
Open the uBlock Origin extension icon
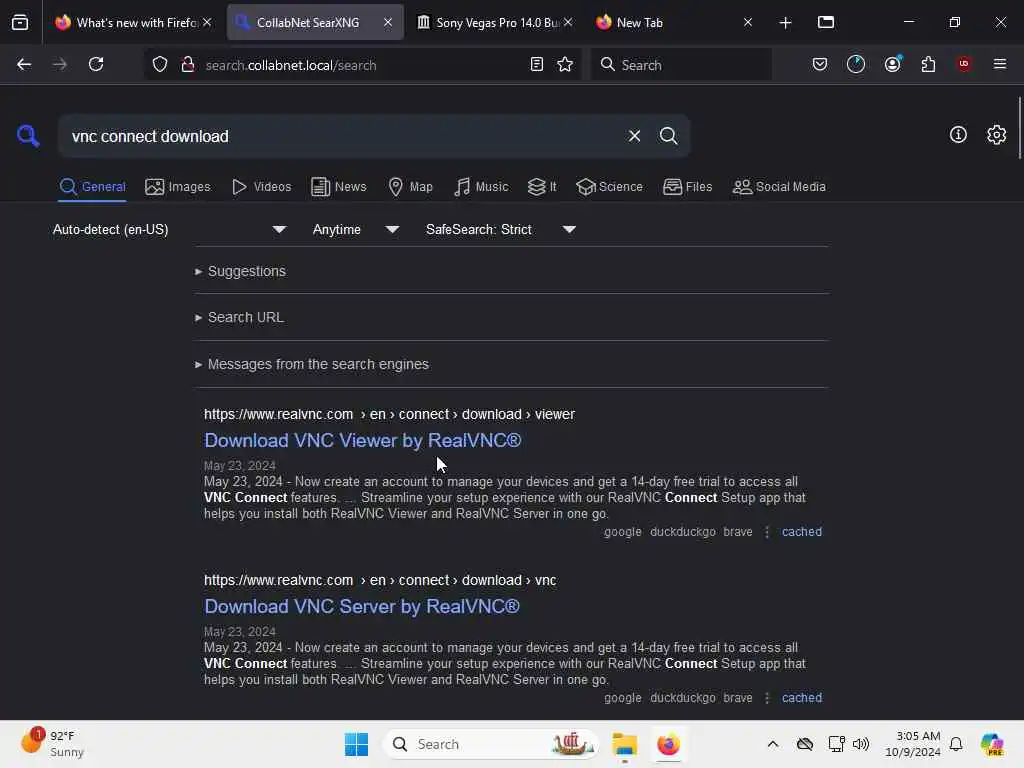(x=964, y=64)
